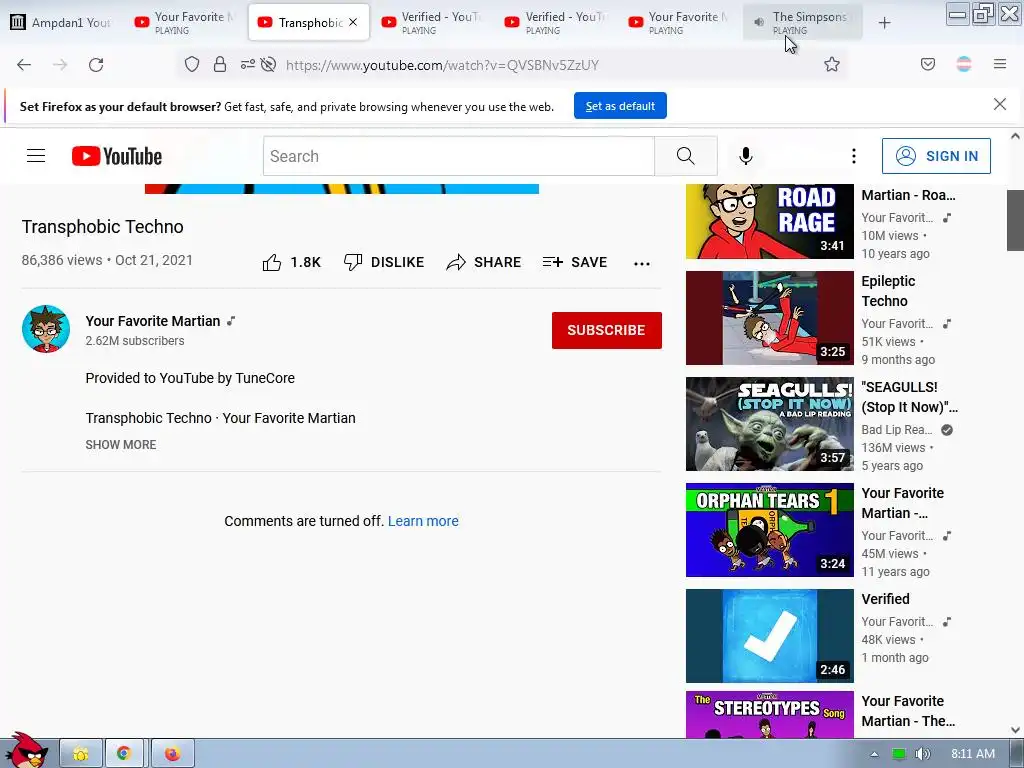This screenshot has height=768, width=1024.
Task: Bookmark this page with the star
Action: coord(831,64)
